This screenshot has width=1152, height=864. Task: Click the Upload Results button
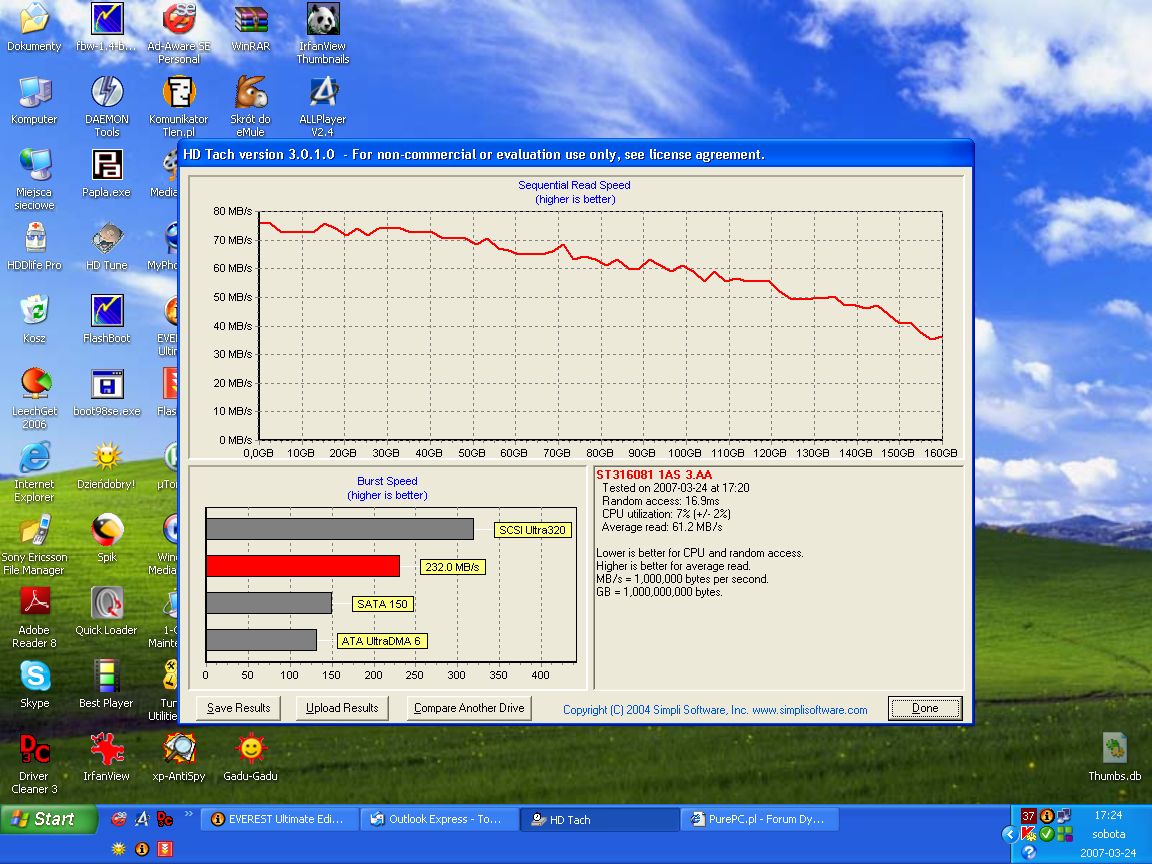click(x=342, y=708)
